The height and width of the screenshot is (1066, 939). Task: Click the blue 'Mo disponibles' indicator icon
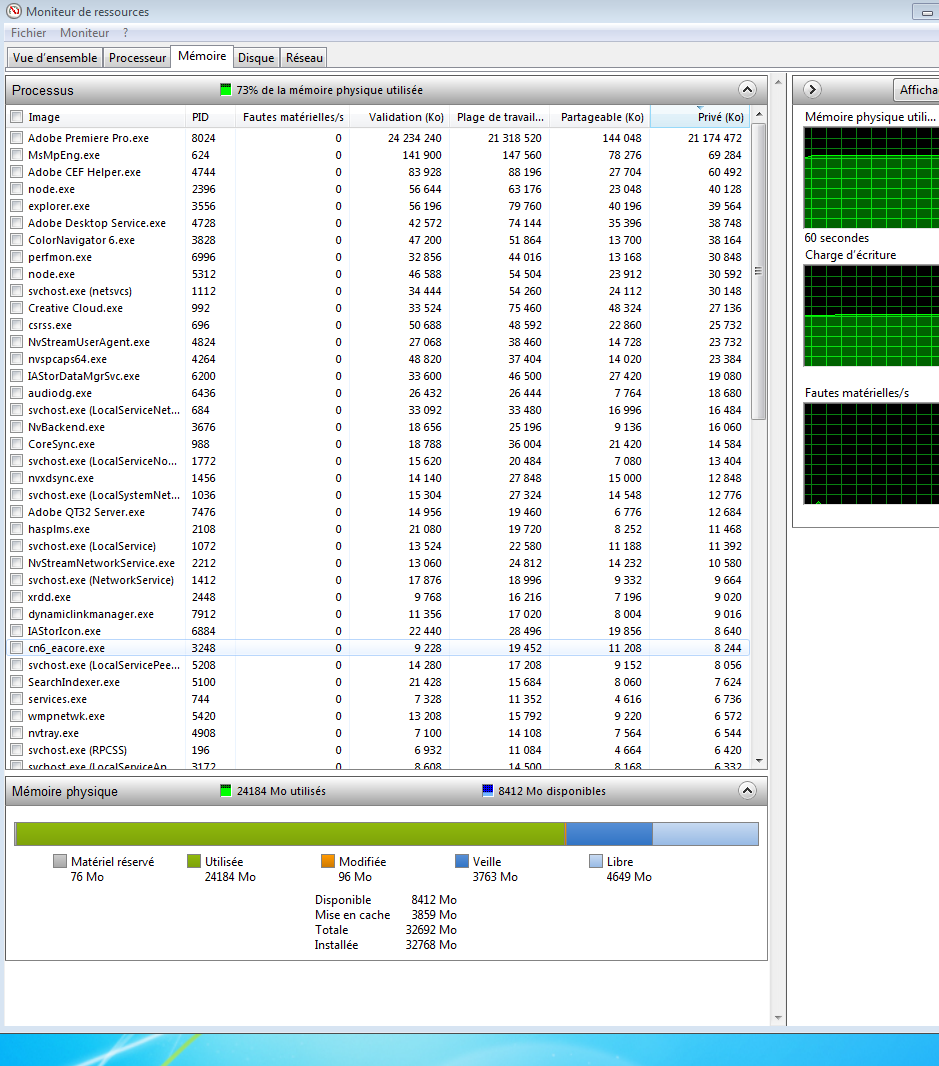pos(488,791)
